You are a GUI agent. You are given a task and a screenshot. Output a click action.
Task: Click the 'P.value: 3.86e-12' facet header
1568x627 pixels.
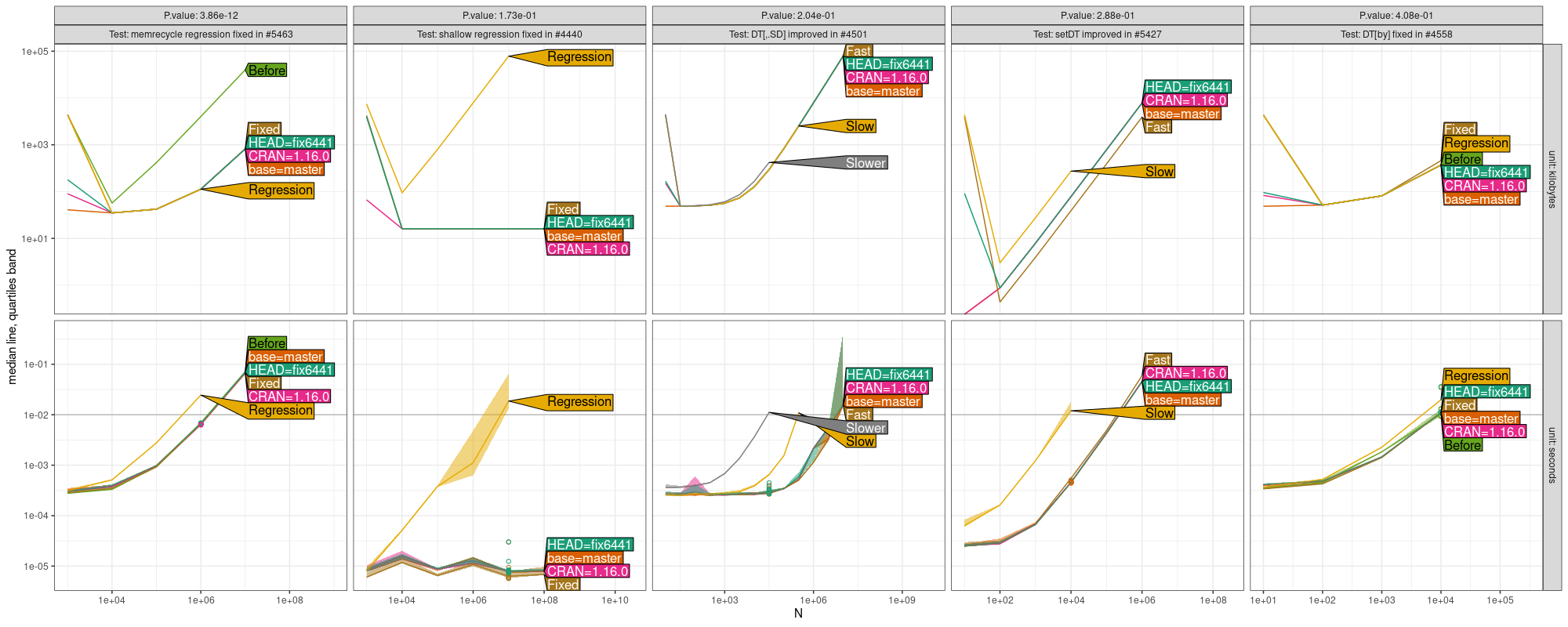(x=201, y=16)
